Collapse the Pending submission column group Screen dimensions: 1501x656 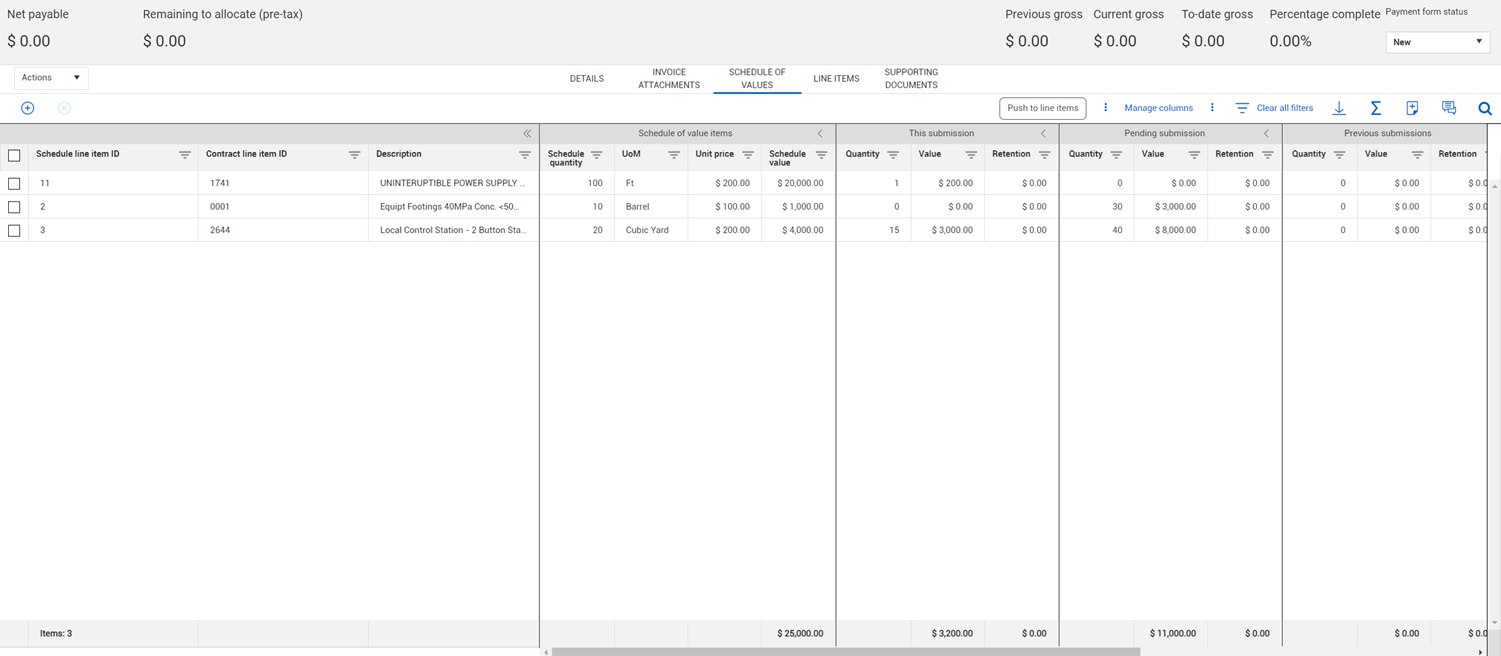click(1266, 133)
